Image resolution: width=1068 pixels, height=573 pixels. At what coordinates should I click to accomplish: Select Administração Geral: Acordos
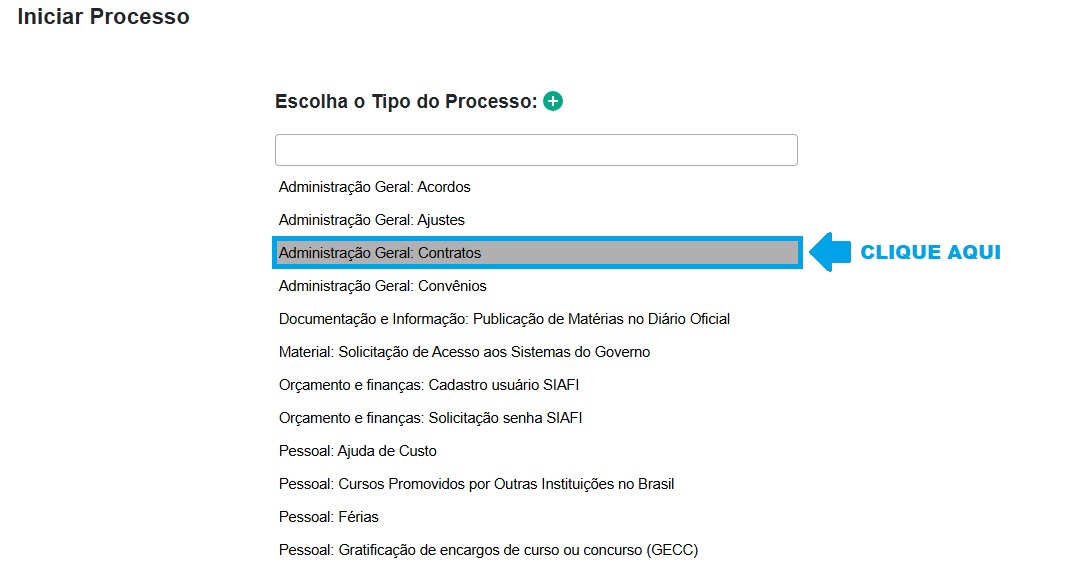point(375,187)
